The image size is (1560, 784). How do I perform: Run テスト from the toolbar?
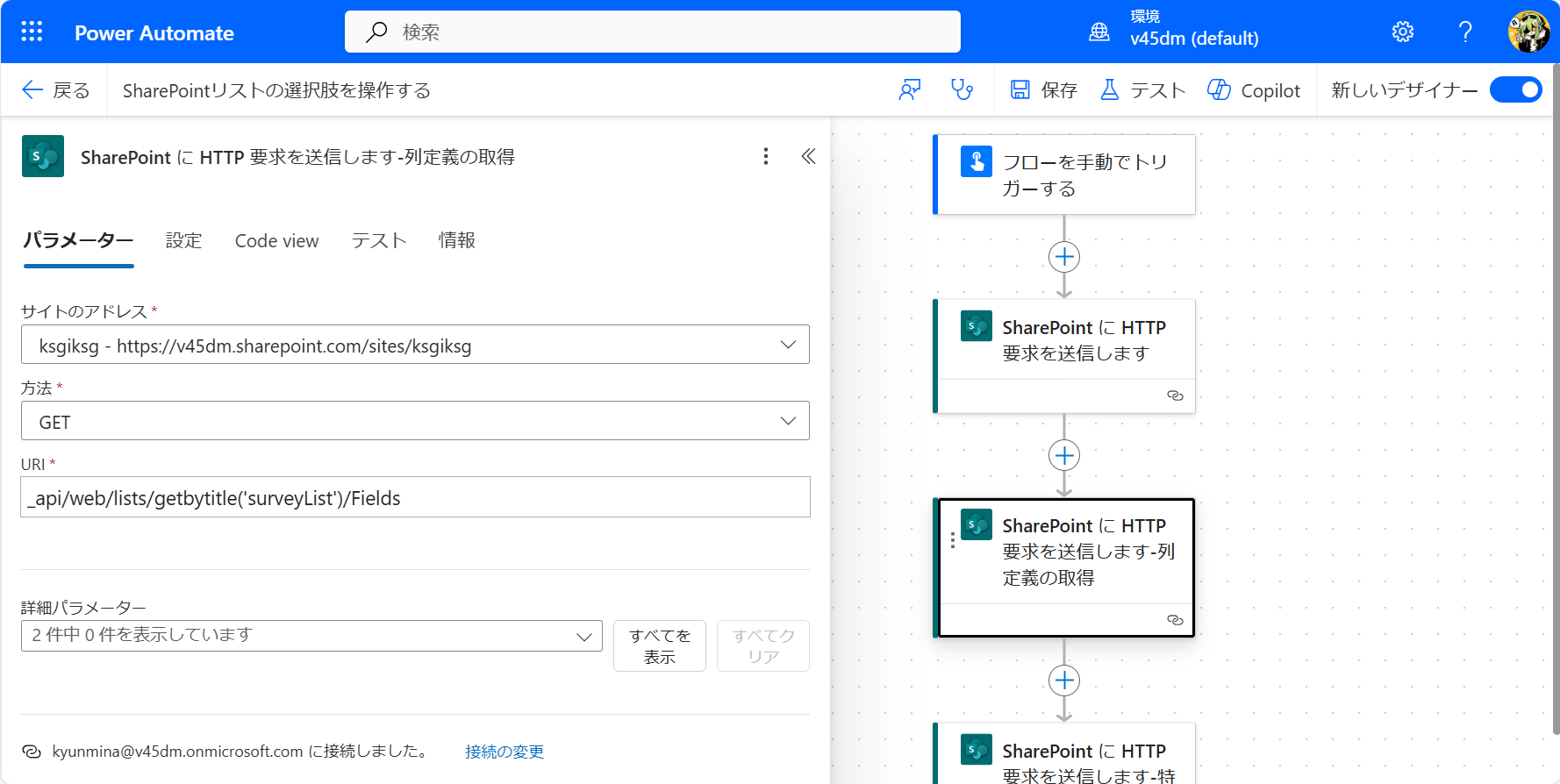[1142, 90]
